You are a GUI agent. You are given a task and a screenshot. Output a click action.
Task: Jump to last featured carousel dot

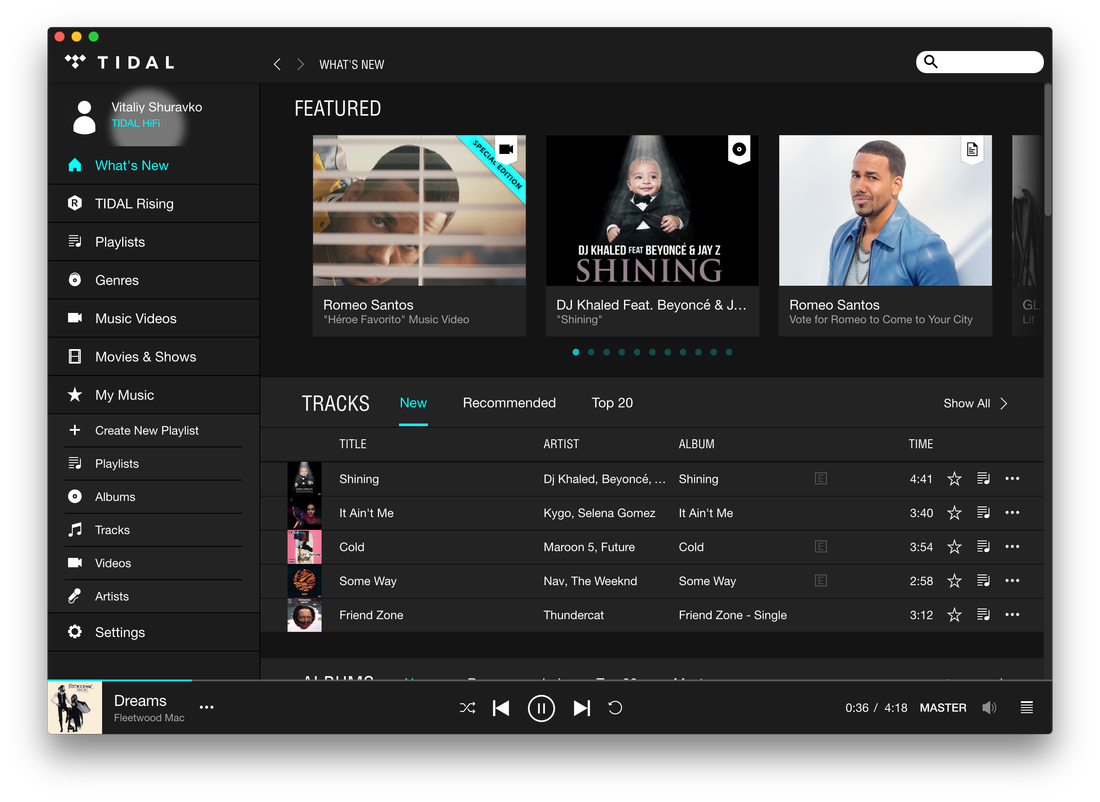coord(729,352)
